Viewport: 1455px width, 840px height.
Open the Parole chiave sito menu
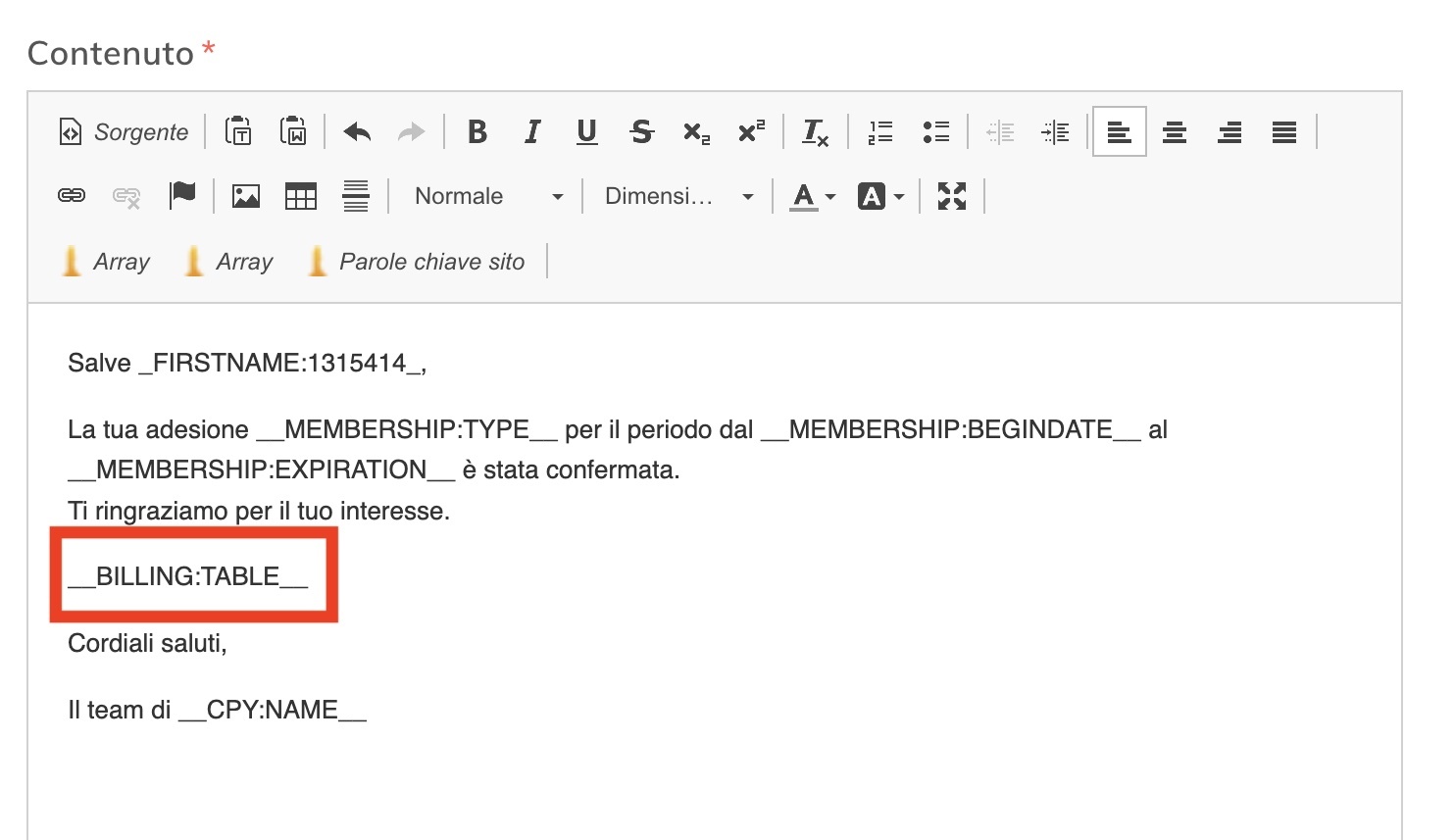click(417, 262)
